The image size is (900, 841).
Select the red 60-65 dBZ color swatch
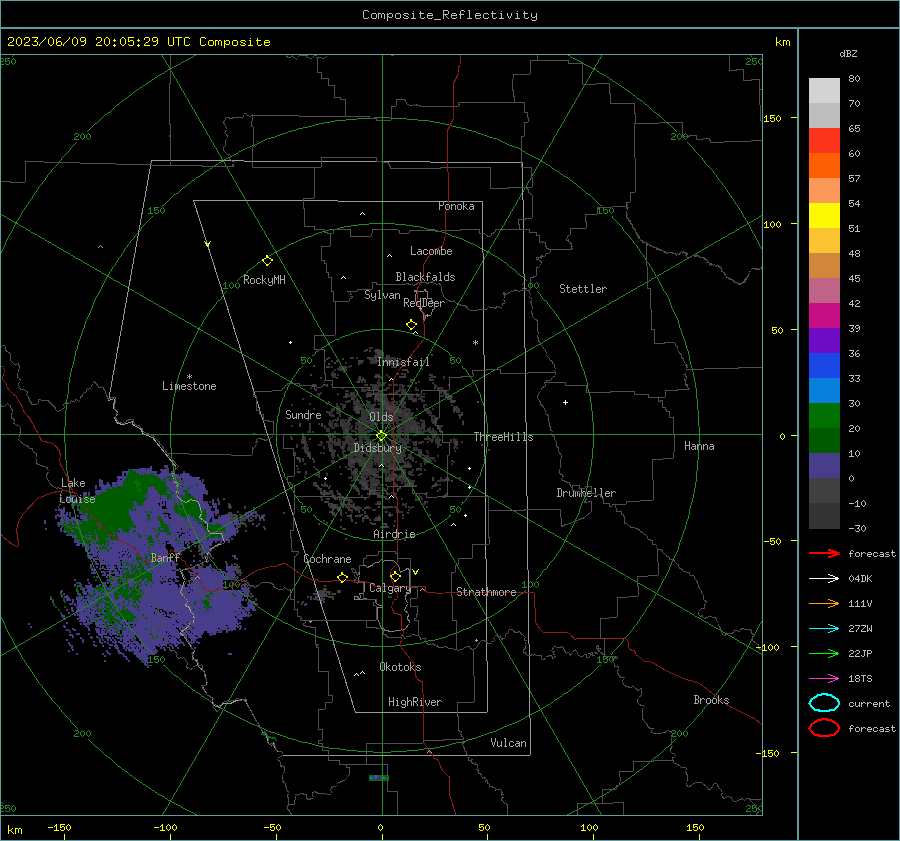(824, 140)
